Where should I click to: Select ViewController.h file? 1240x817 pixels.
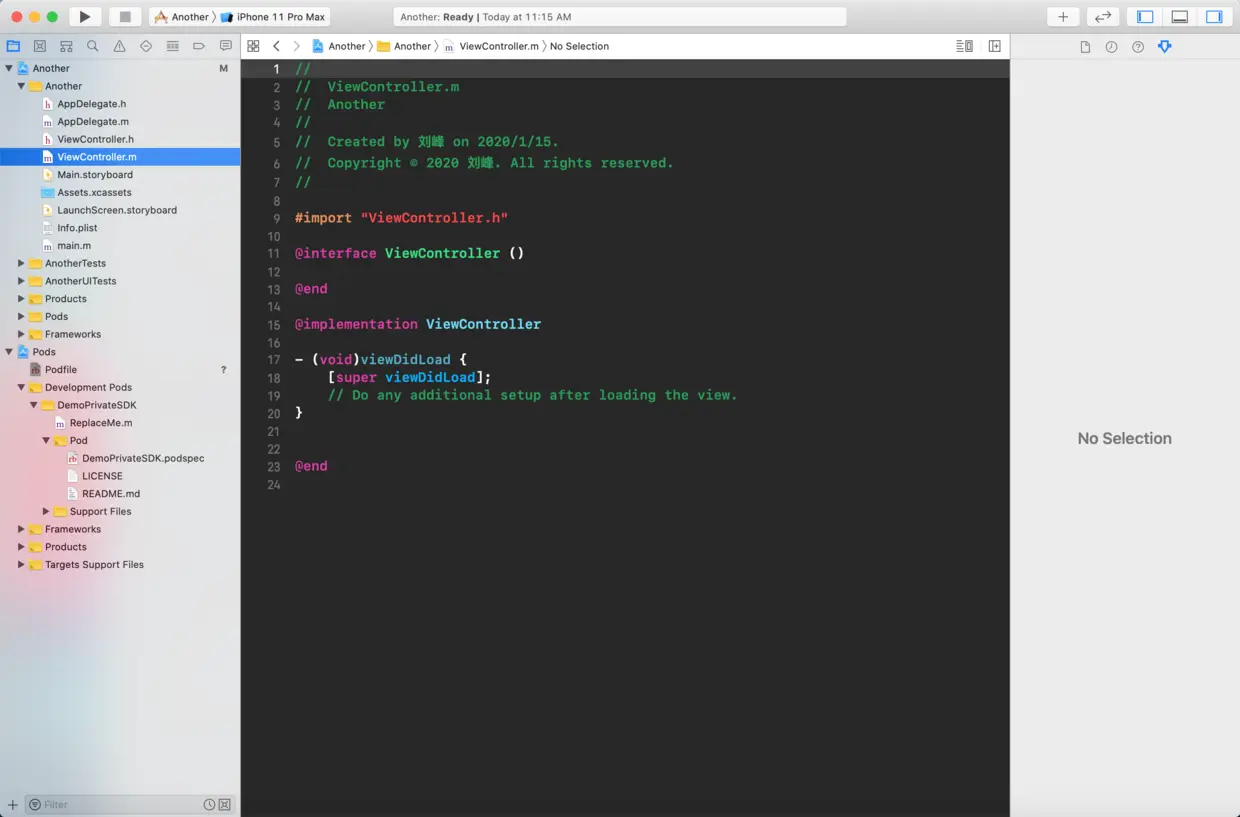click(95, 140)
